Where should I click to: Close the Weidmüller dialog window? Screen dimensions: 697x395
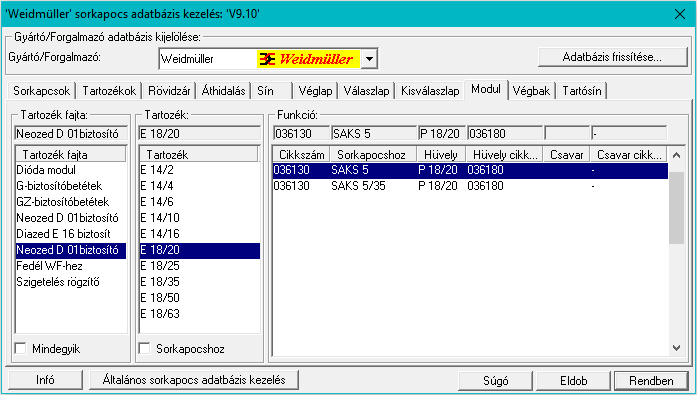[680, 14]
